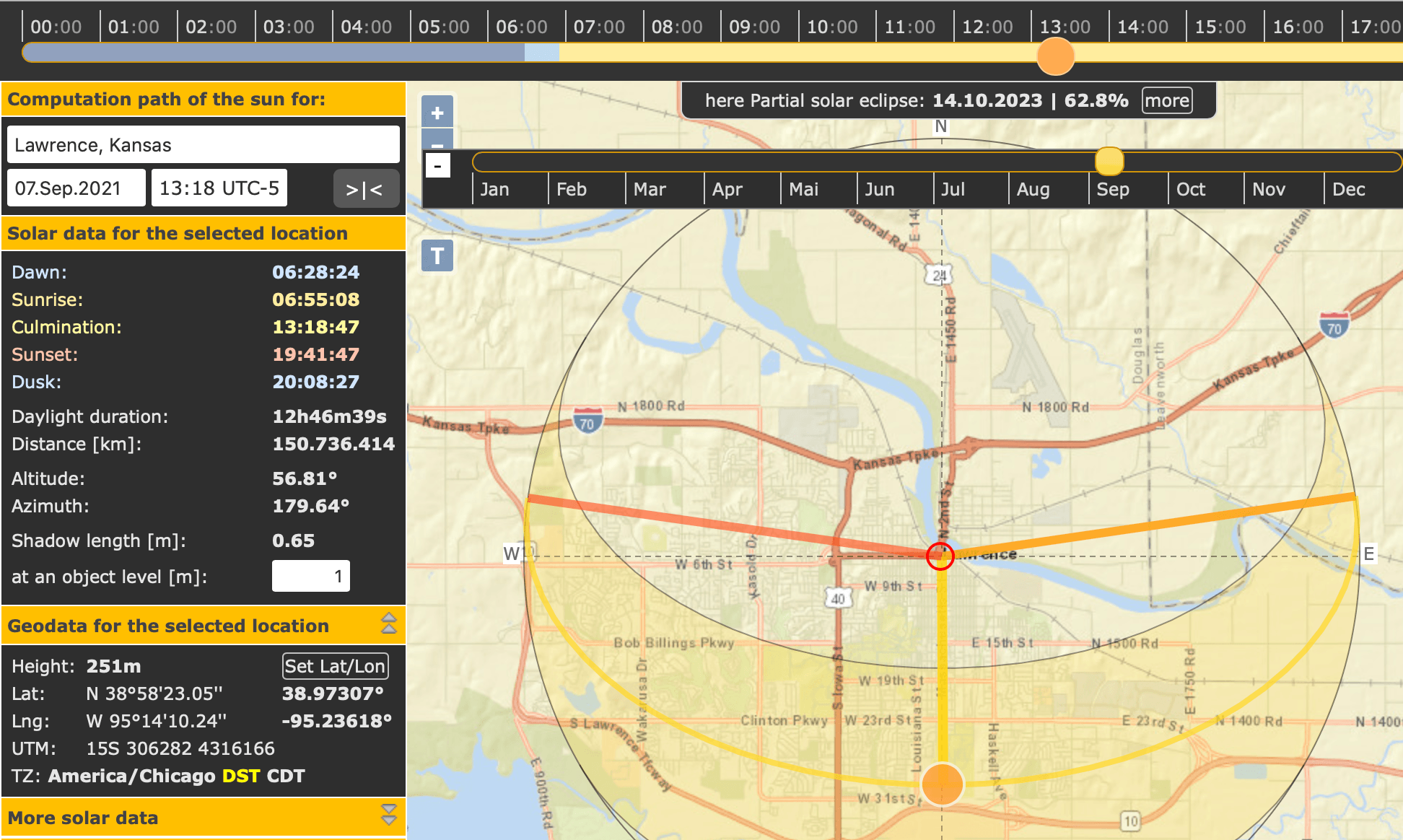This screenshot has width=1403, height=840.
Task: Open 'more' eclipse details link
Action: [1167, 100]
